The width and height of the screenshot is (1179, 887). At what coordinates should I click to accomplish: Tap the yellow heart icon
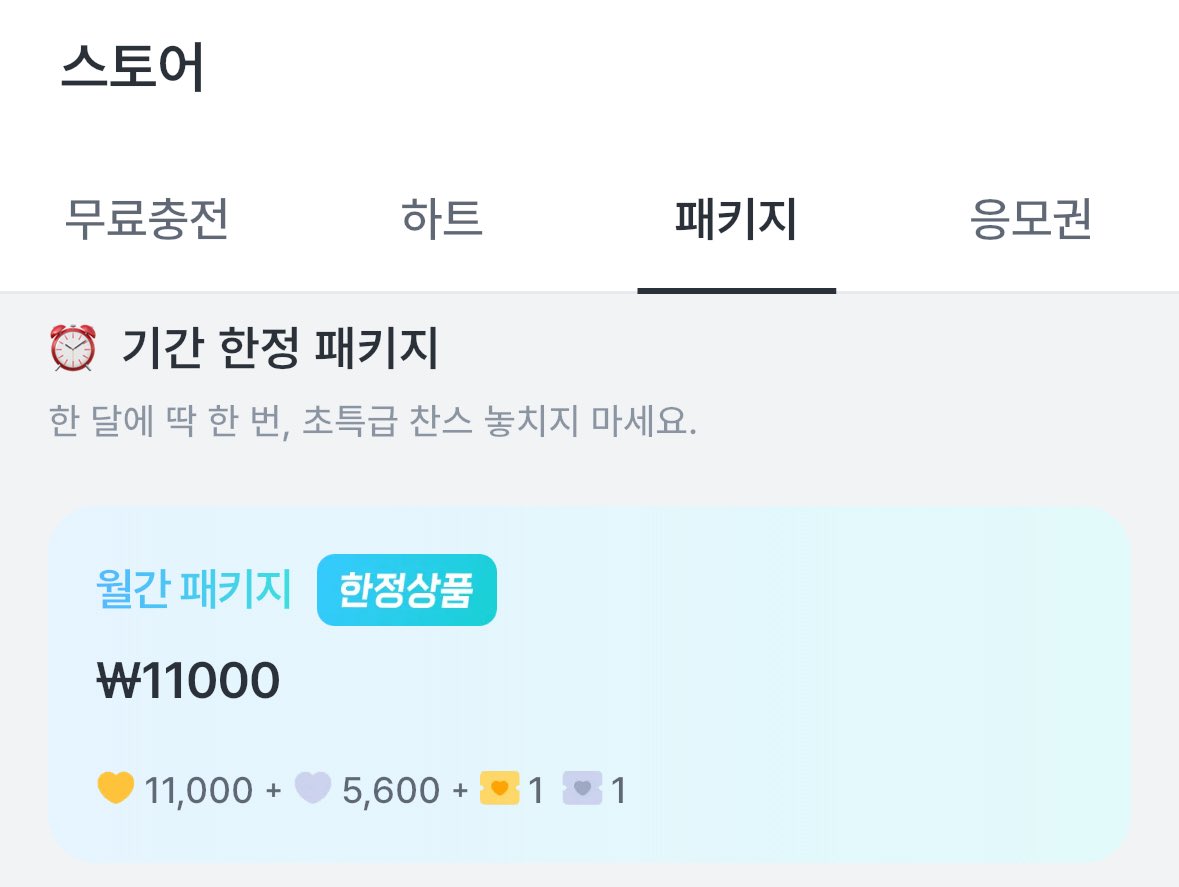tap(116, 789)
